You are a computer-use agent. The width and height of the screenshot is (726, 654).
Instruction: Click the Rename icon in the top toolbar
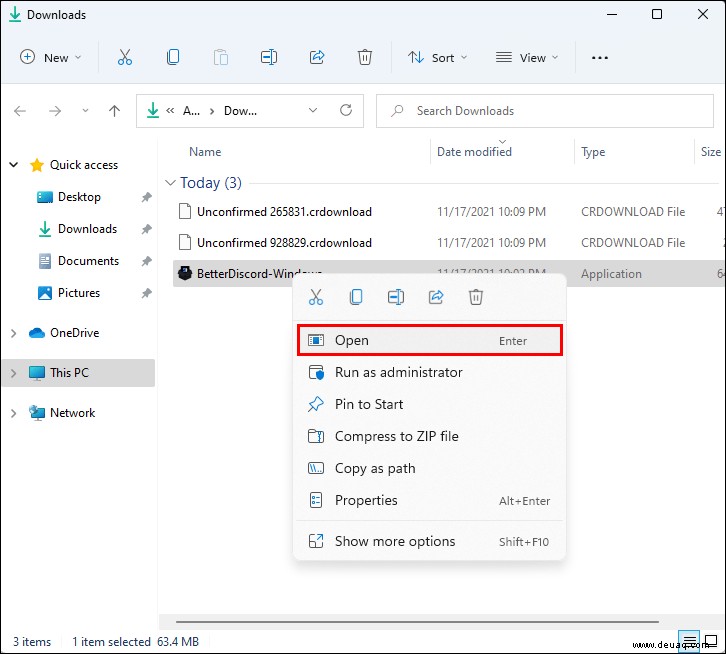coord(269,57)
